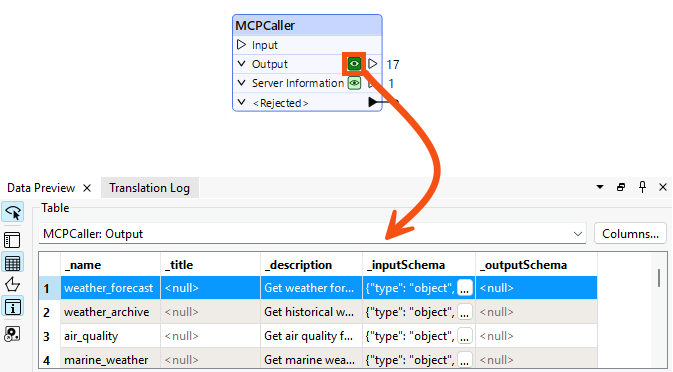Click the 'Get weather for...' description cell
This screenshot has width=673, height=372.
312,288
